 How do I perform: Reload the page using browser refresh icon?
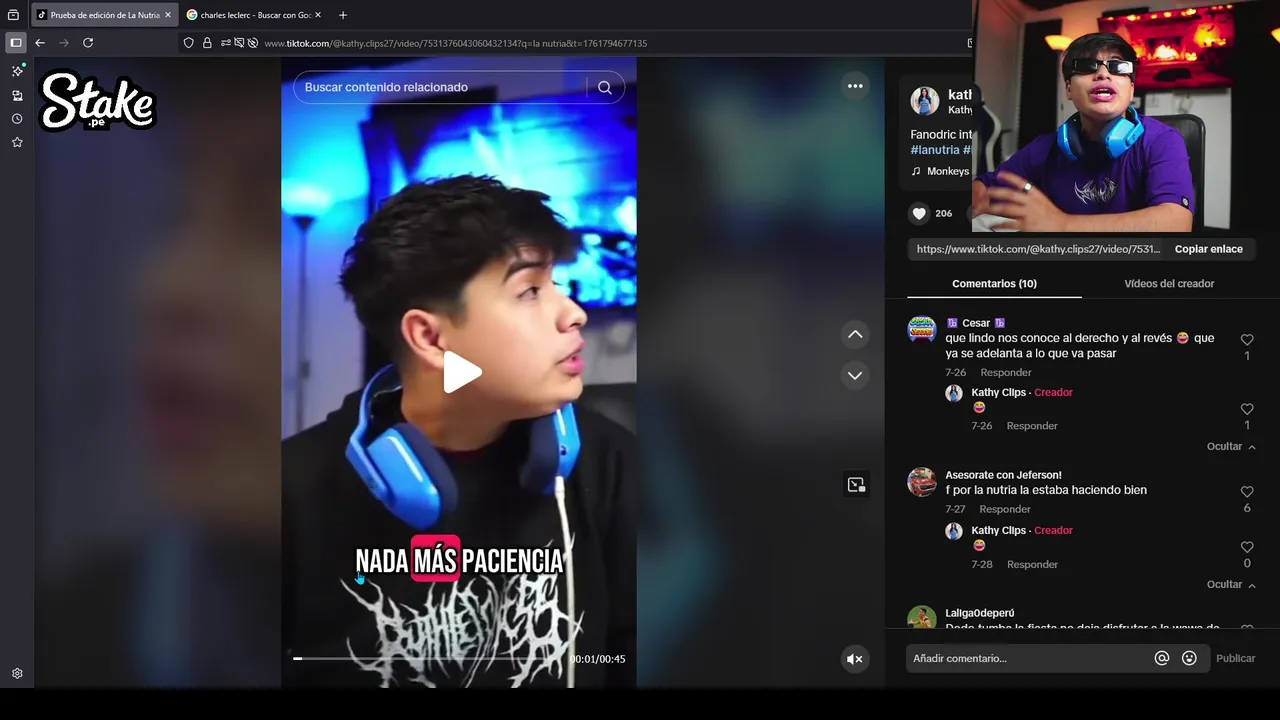click(88, 43)
